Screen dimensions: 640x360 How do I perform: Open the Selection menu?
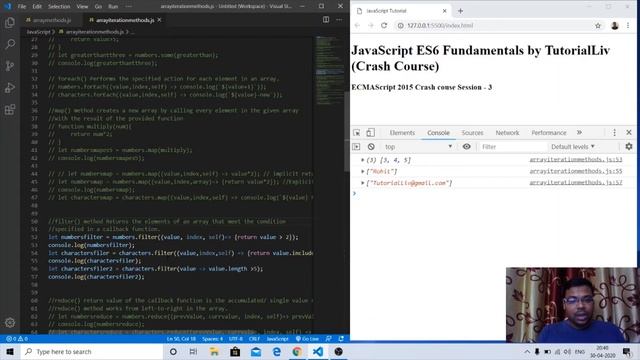click(x=59, y=7)
